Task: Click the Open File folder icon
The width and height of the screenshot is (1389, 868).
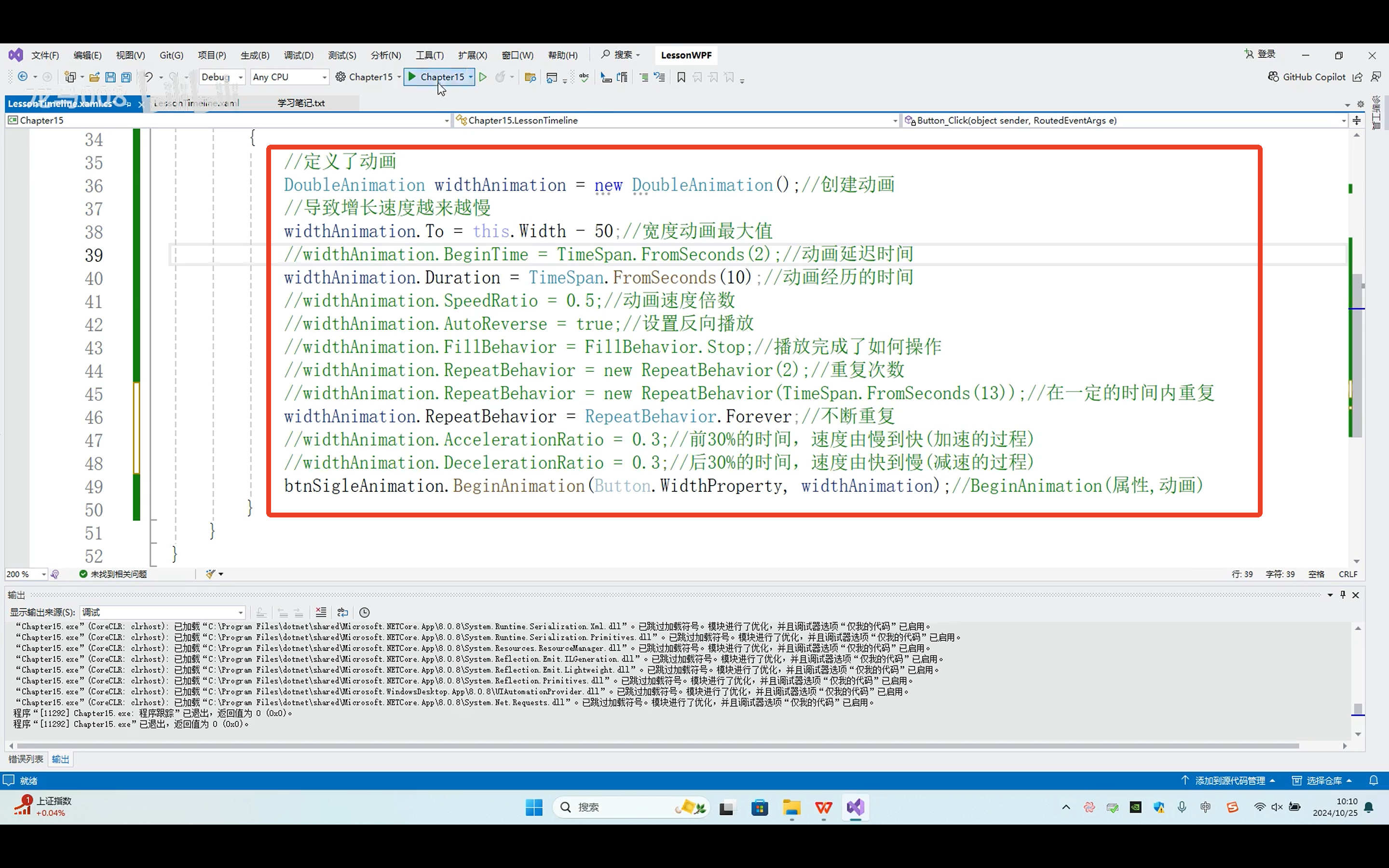Action: (94, 77)
